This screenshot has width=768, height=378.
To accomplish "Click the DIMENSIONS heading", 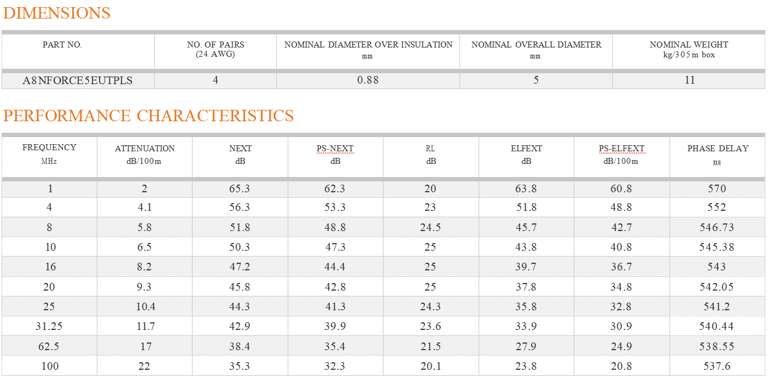I will 57,13.
